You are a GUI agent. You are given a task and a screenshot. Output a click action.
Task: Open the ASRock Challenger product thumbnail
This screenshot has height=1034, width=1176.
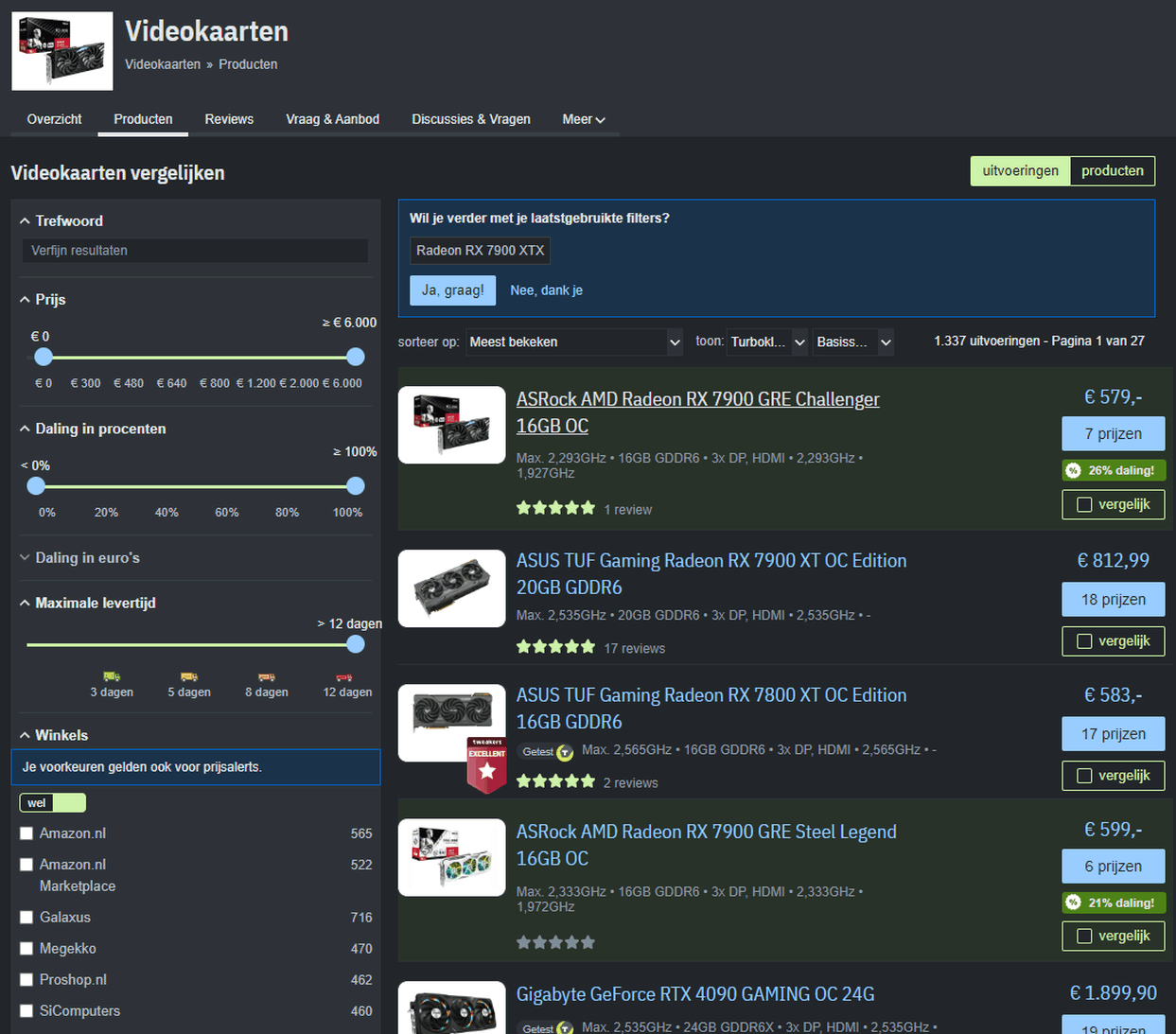(x=452, y=425)
